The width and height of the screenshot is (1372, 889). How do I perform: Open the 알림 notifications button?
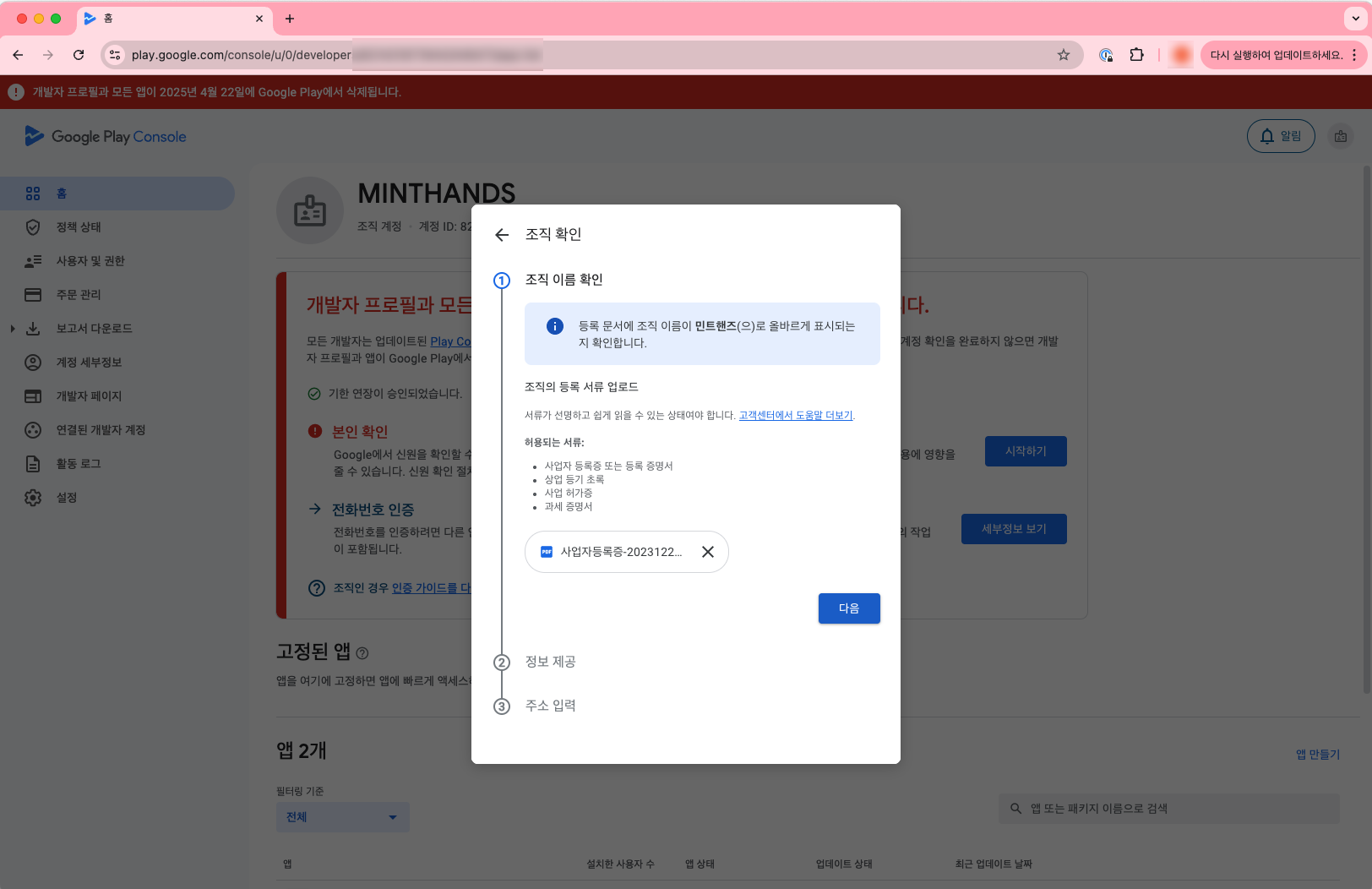click(1281, 136)
